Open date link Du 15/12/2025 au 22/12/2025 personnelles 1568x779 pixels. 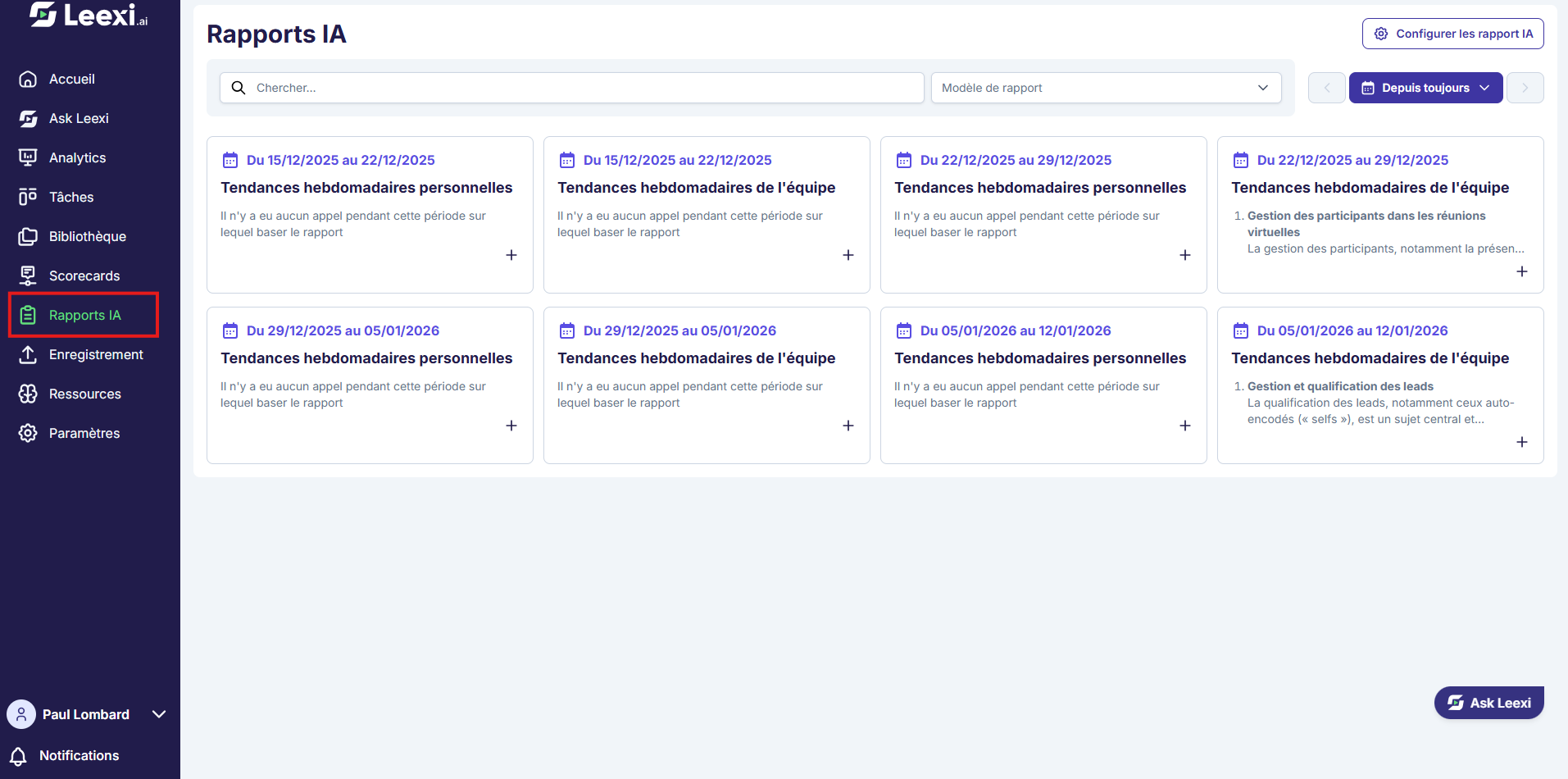click(x=341, y=160)
